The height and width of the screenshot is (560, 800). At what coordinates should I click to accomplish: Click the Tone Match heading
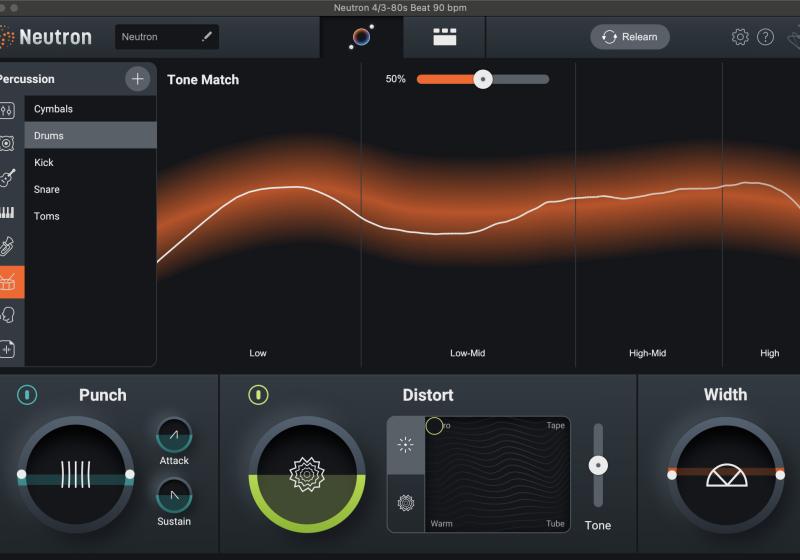[203, 80]
